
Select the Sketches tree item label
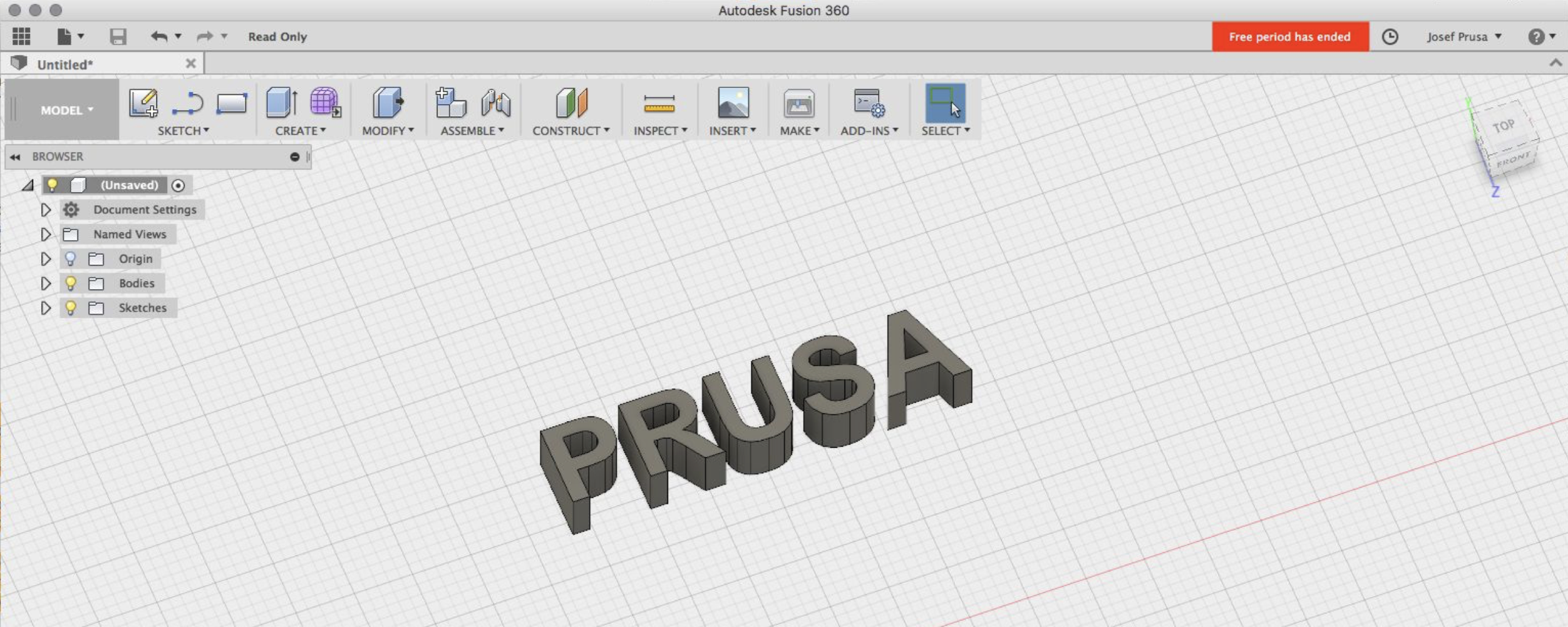(x=143, y=307)
